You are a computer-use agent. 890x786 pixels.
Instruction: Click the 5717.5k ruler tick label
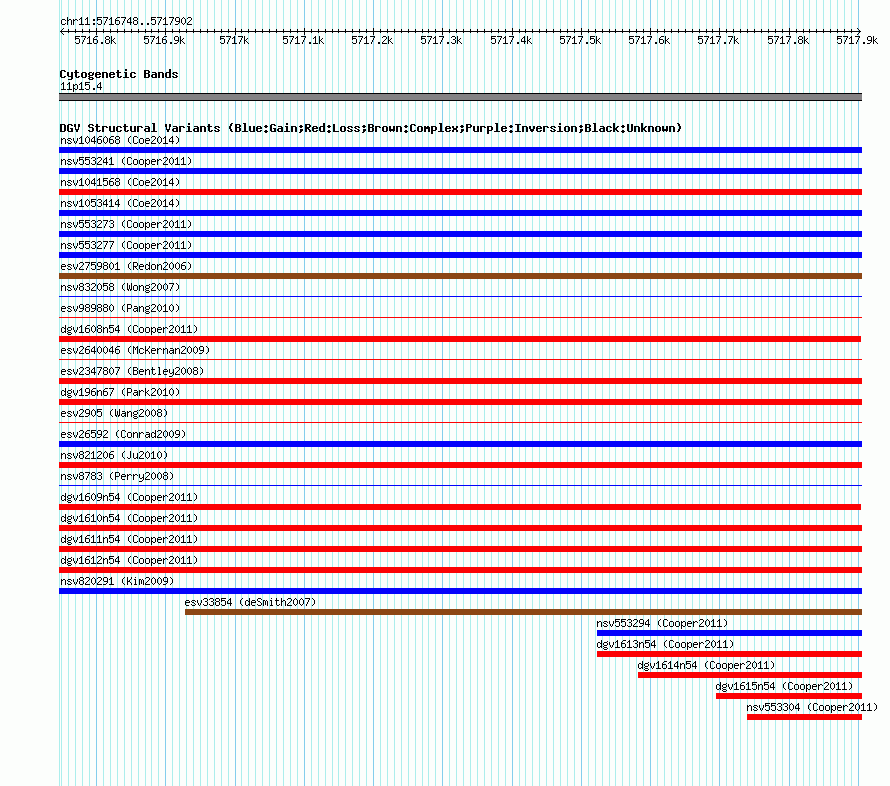tap(580, 40)
